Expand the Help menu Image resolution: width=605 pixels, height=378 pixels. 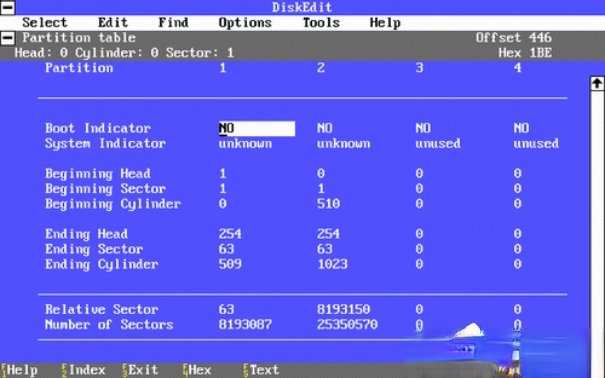coord(385,23)
